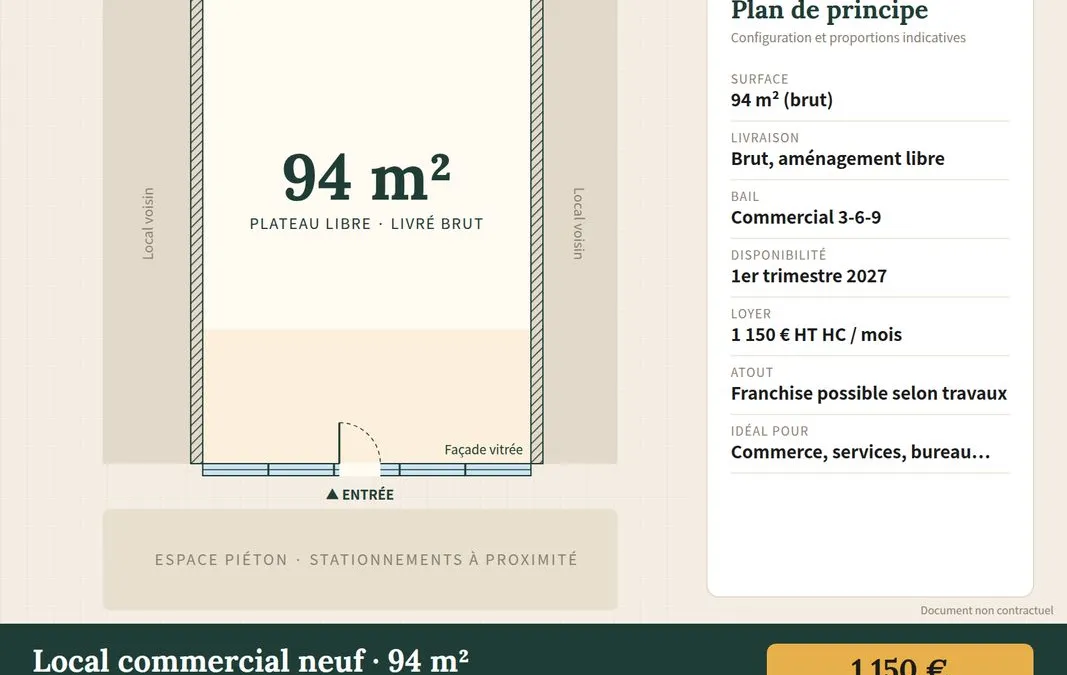This screenshot has height=675, width=1067.
Task: Select "Franchise possible selon travaux" value
Action: pos(869,393)
